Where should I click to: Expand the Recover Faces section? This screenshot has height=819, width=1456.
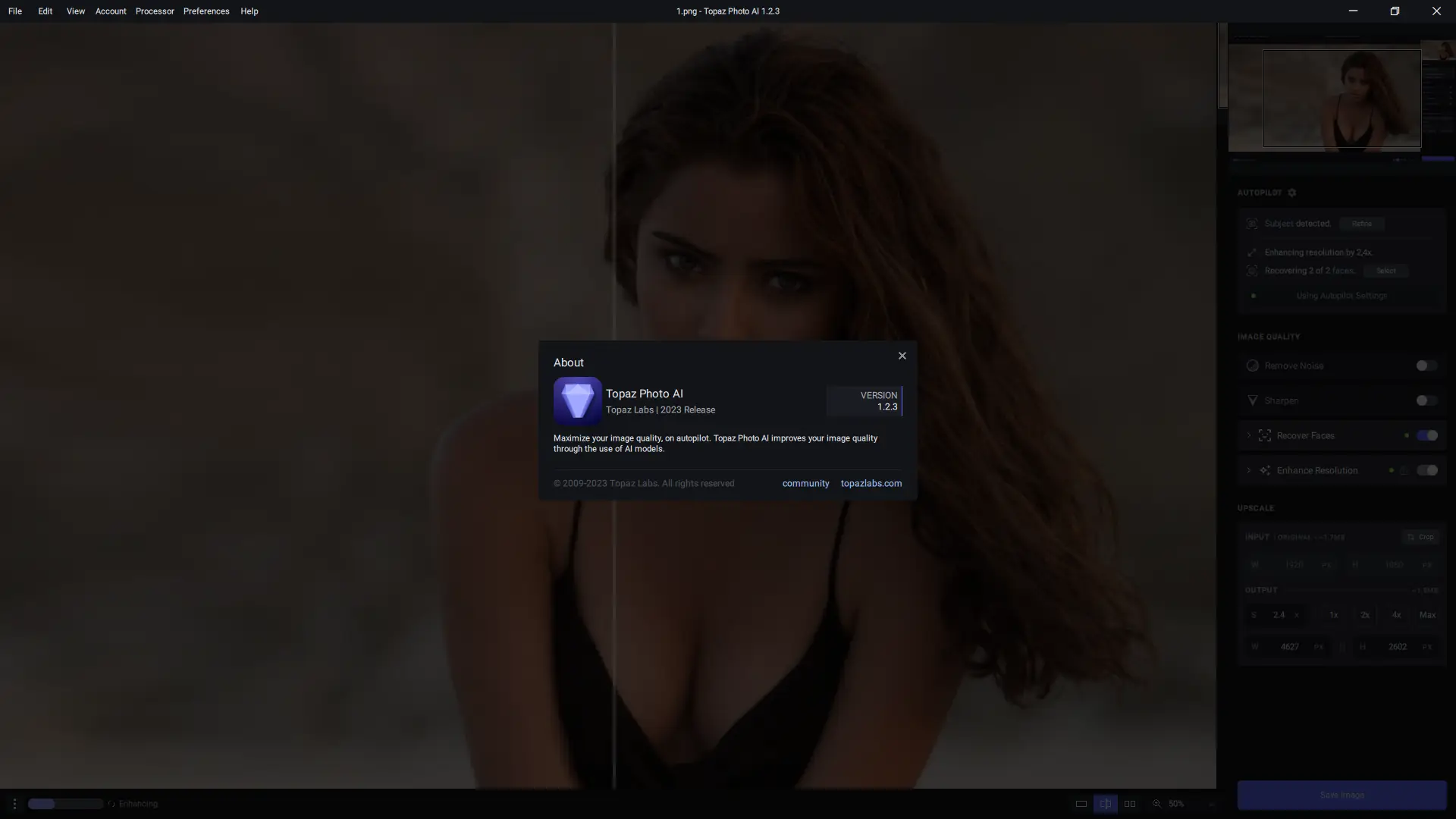[1249, 435]
